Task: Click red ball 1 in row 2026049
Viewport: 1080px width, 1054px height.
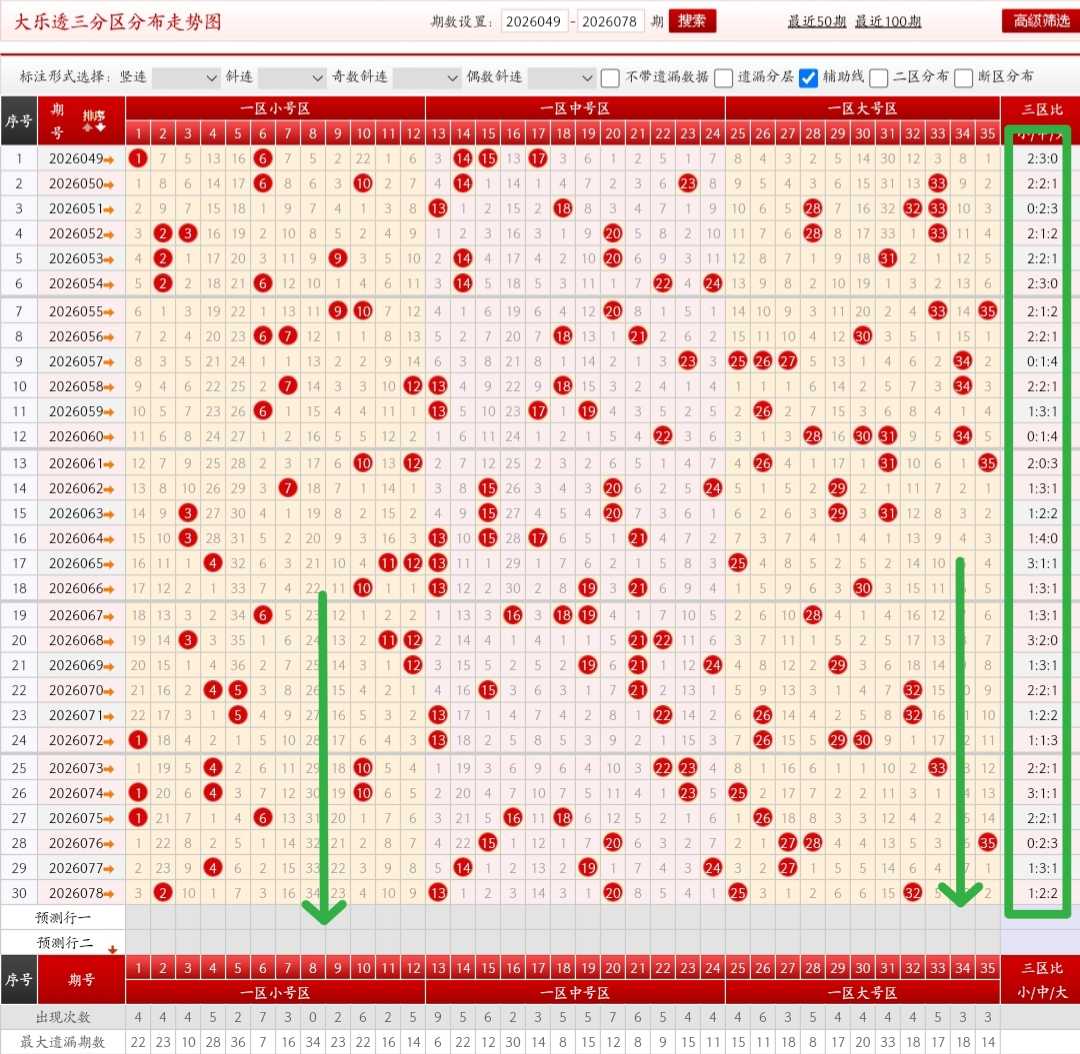Action: tap(138, 158)
